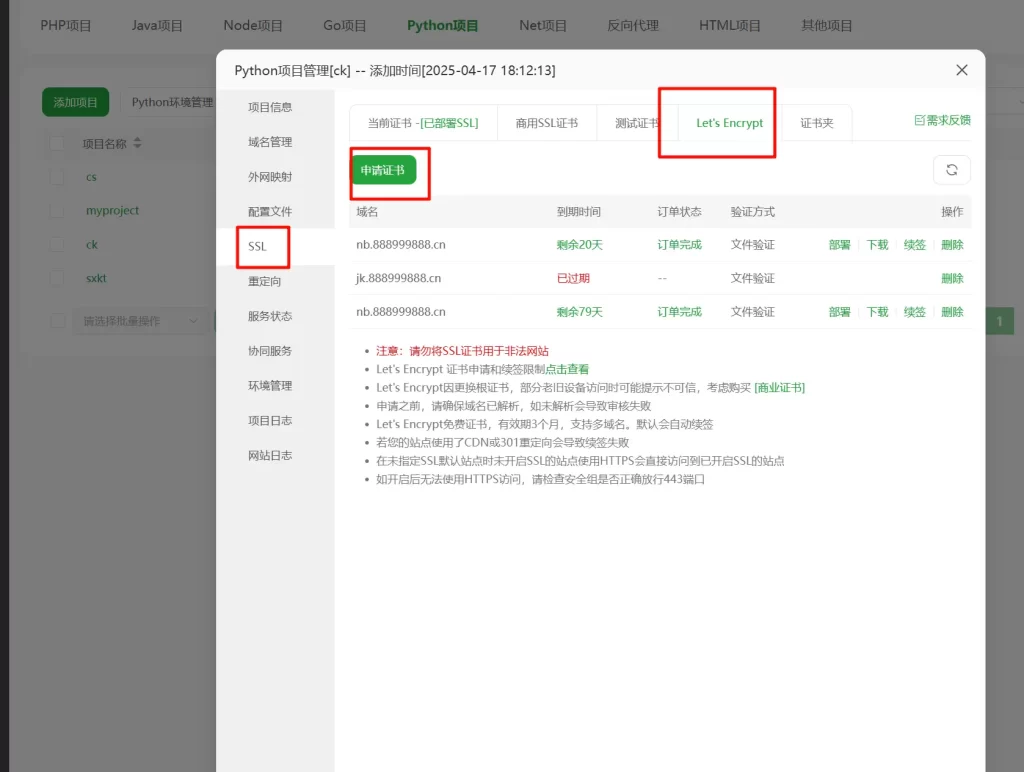Refresh the SSL certificate list
1024x772 pixels.
(x=951, y=169)
